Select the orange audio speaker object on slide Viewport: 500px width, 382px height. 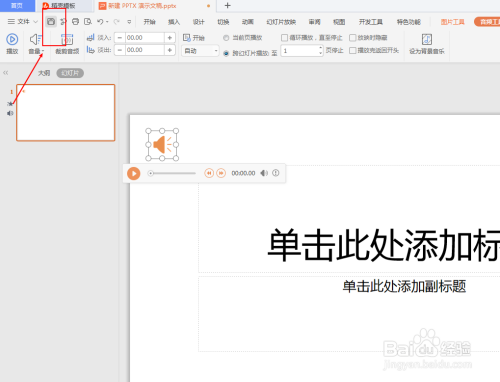pyautogui.click(x=162, y=145)
